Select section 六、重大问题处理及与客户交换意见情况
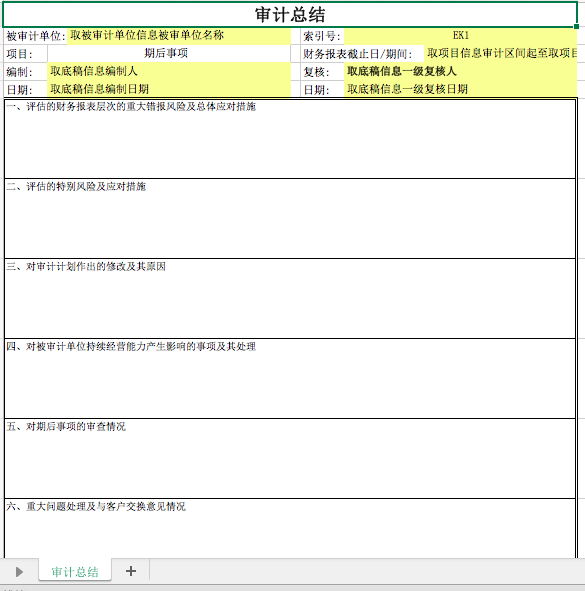585x591 pixels. [290, 528]
